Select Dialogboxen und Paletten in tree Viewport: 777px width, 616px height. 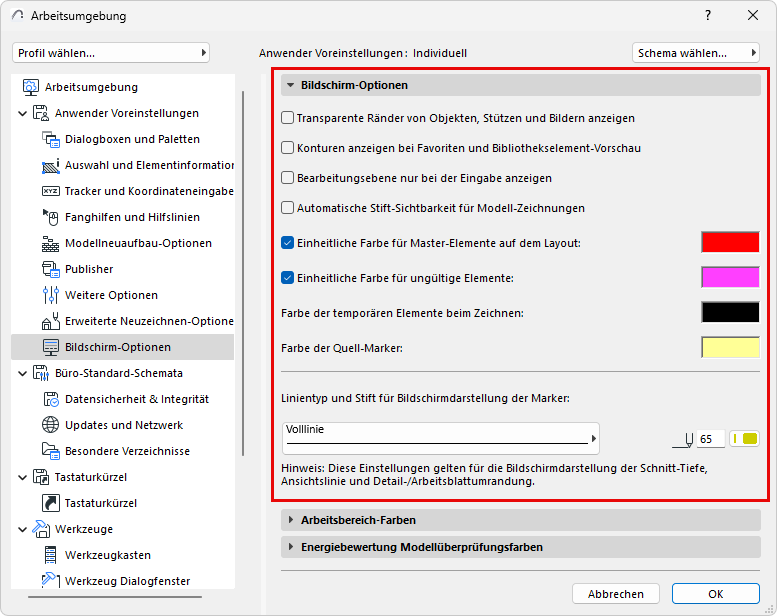click(x=132, y=139)
